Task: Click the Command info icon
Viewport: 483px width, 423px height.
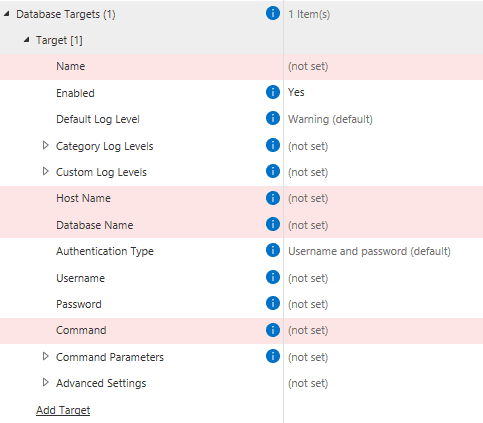Action: click(273, 330)
